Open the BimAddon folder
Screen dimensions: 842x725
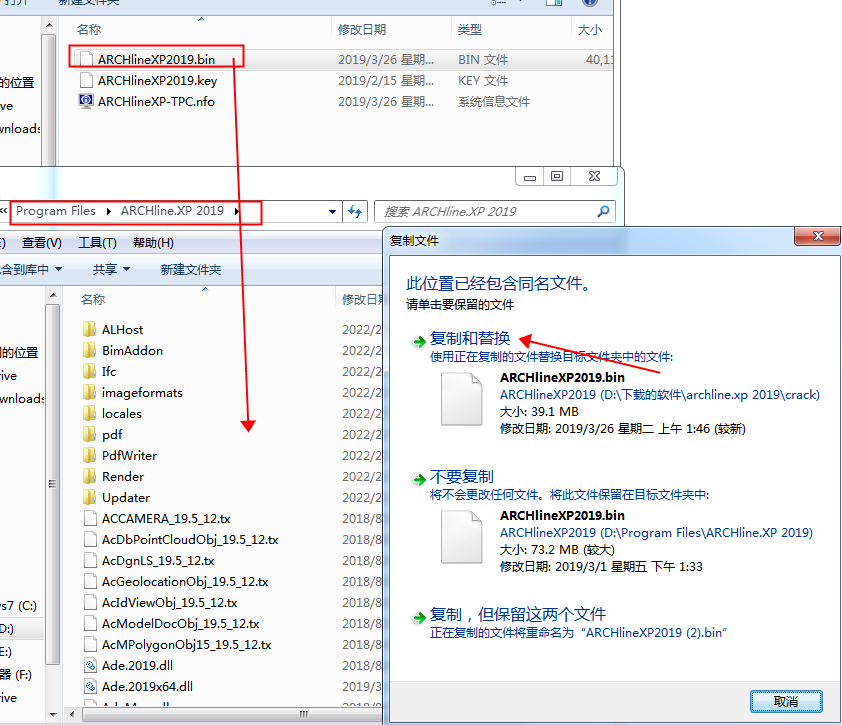[132, 351]
